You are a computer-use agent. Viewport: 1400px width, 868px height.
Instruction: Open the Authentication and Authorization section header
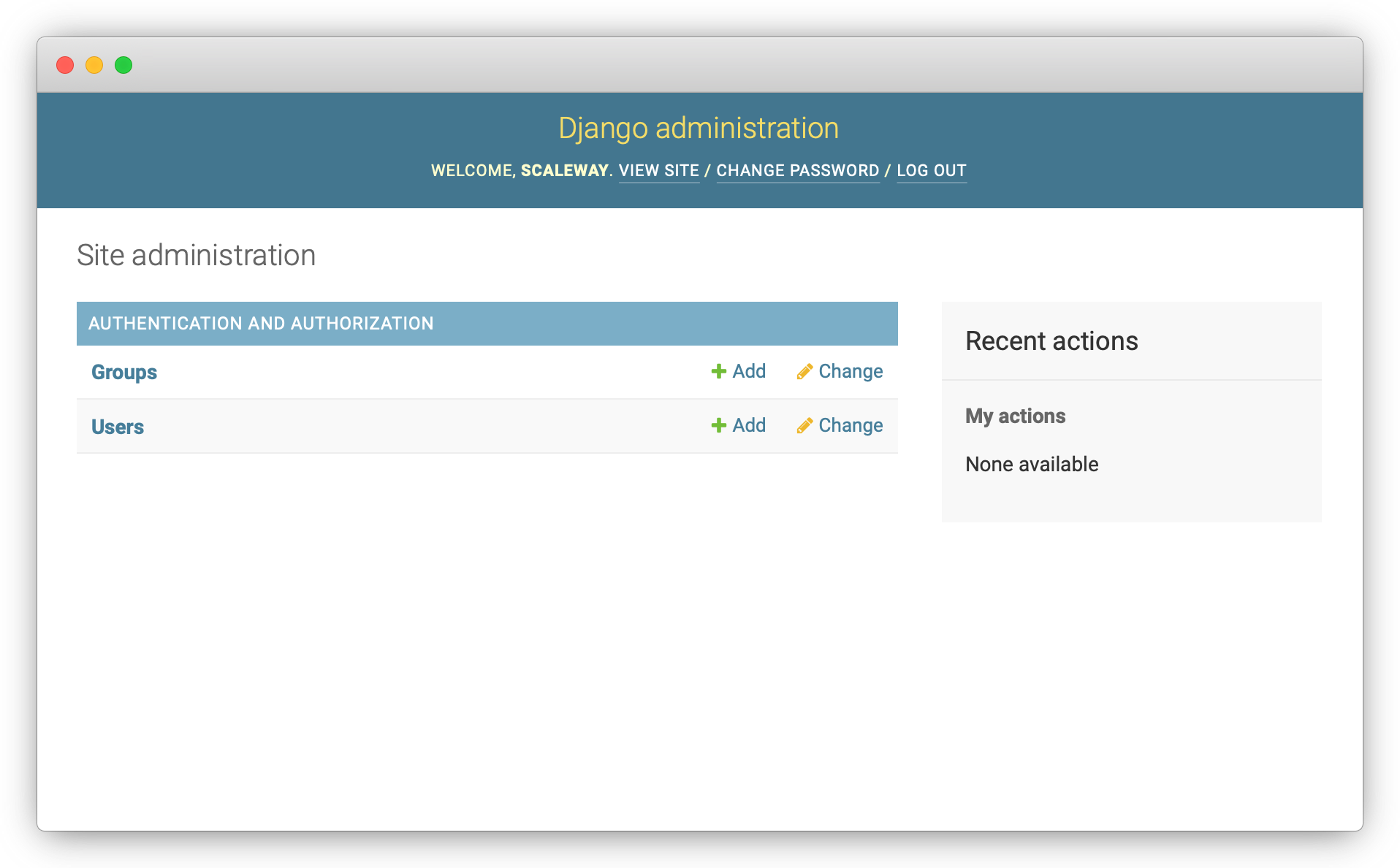pyautogui.click(x=261, y=323)
